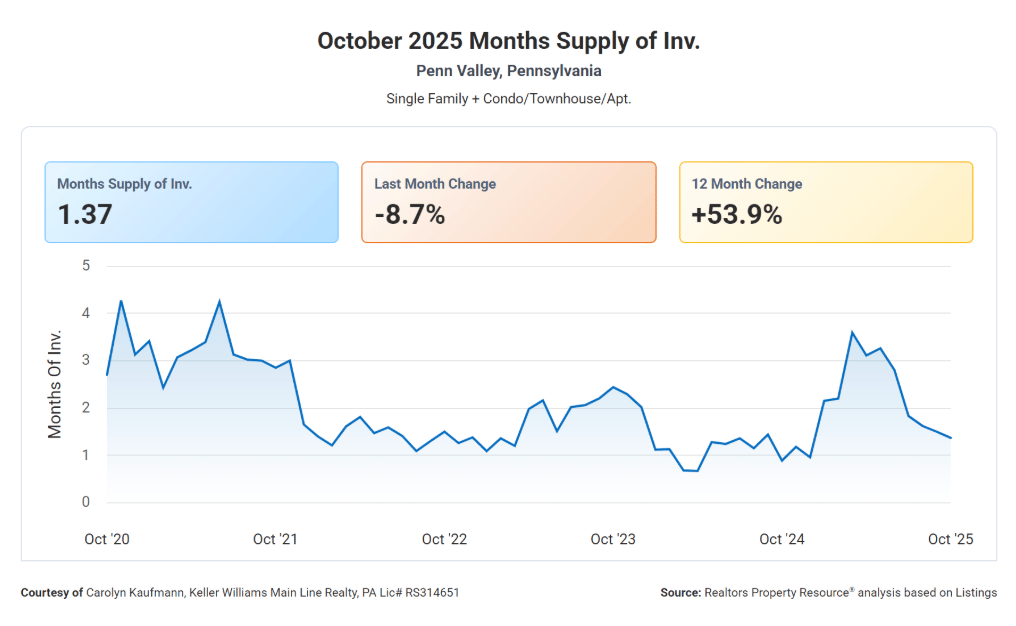Viewport: 1016px width, 626px height.
Task: Click the 5 tick on y-axis
Action: click(86, 266)
